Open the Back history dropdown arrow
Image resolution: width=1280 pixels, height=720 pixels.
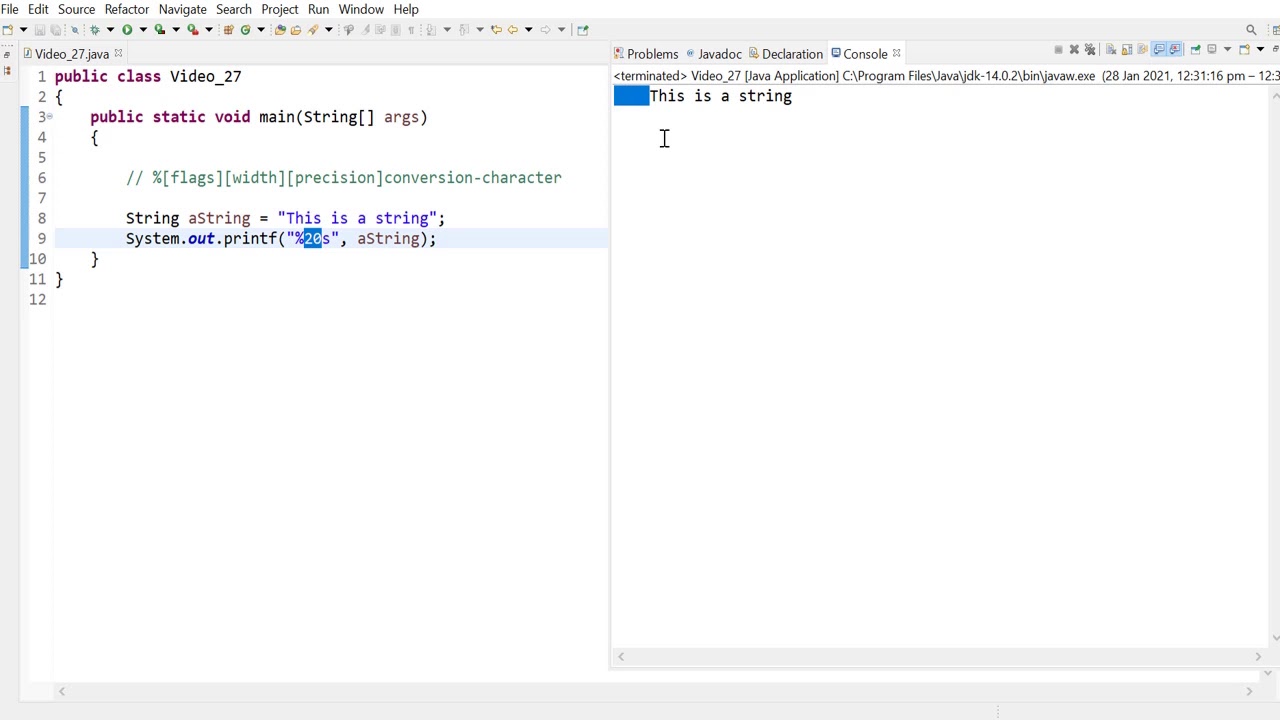(x=528, y=29)
